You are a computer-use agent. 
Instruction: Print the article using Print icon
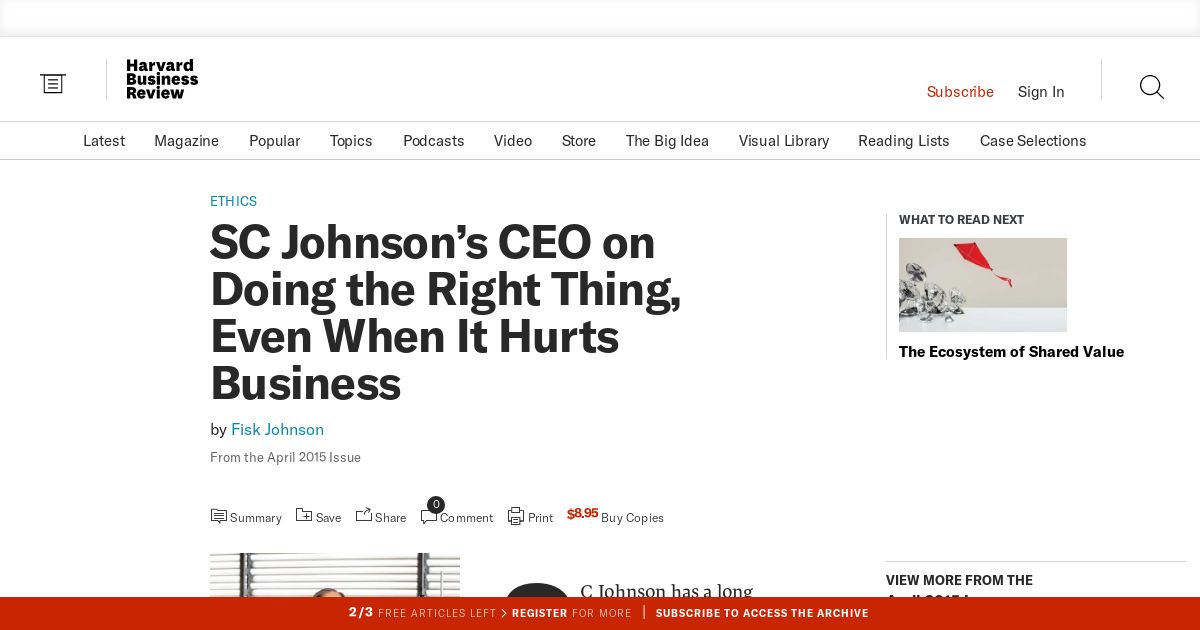516,516
